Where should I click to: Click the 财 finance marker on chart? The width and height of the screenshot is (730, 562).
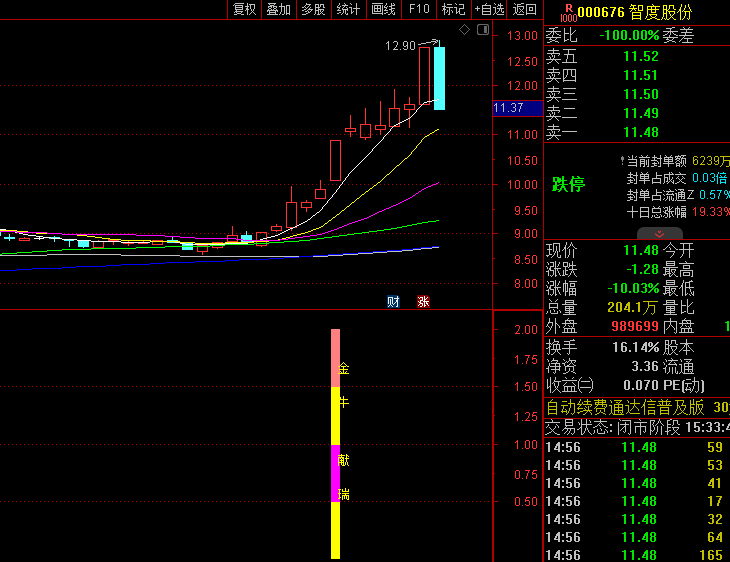(393, 302)
